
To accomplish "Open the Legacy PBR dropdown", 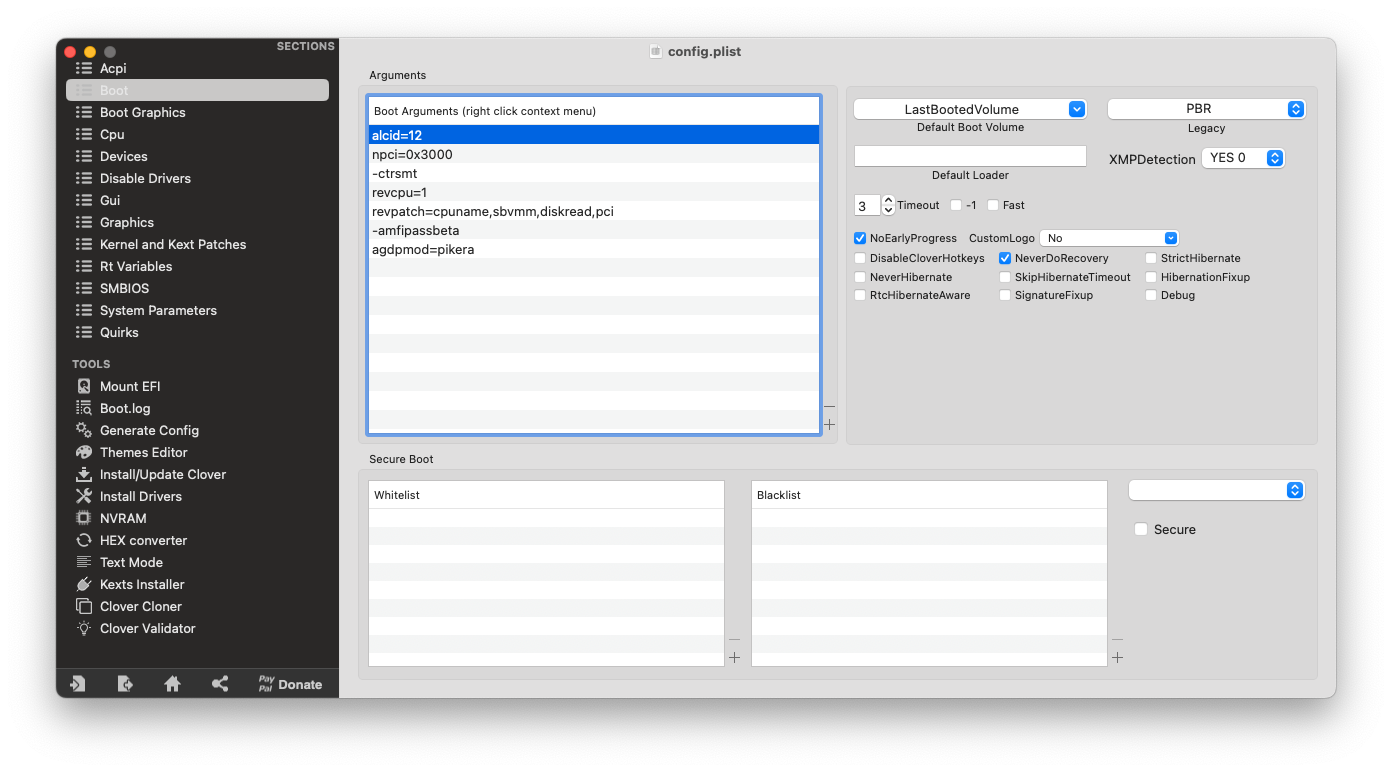I will (x=1206, y=109).
